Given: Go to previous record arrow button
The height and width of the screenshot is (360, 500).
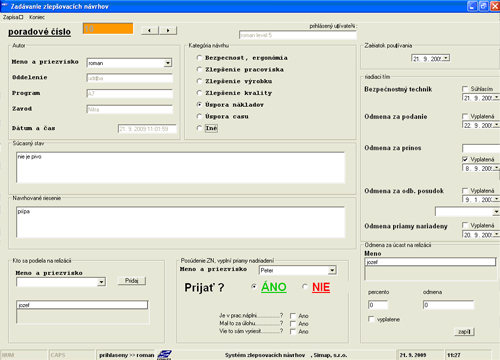Looking at the screenshot, I should [x=150, y=31].
